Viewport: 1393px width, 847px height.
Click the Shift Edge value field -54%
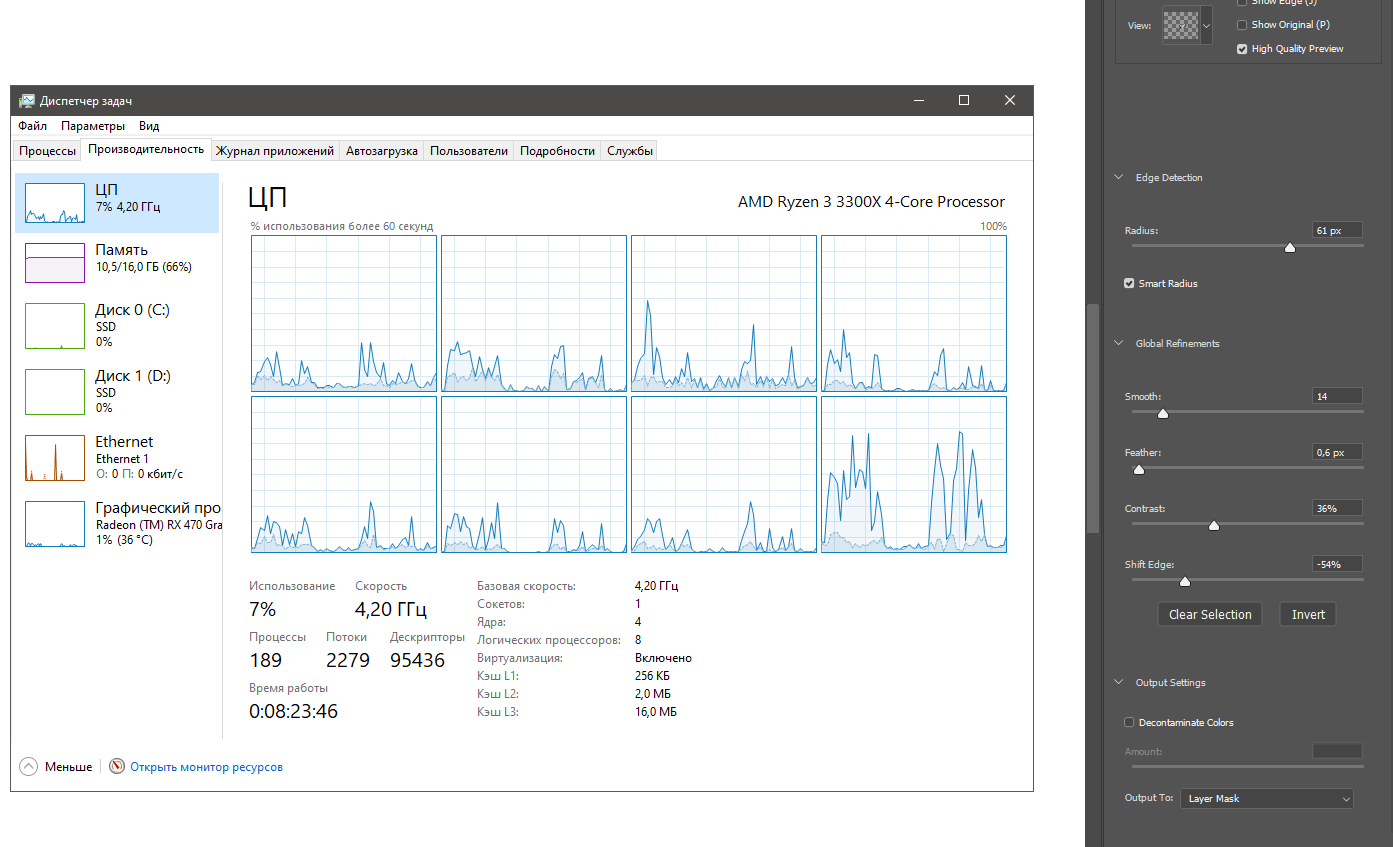coord(1337,565)
